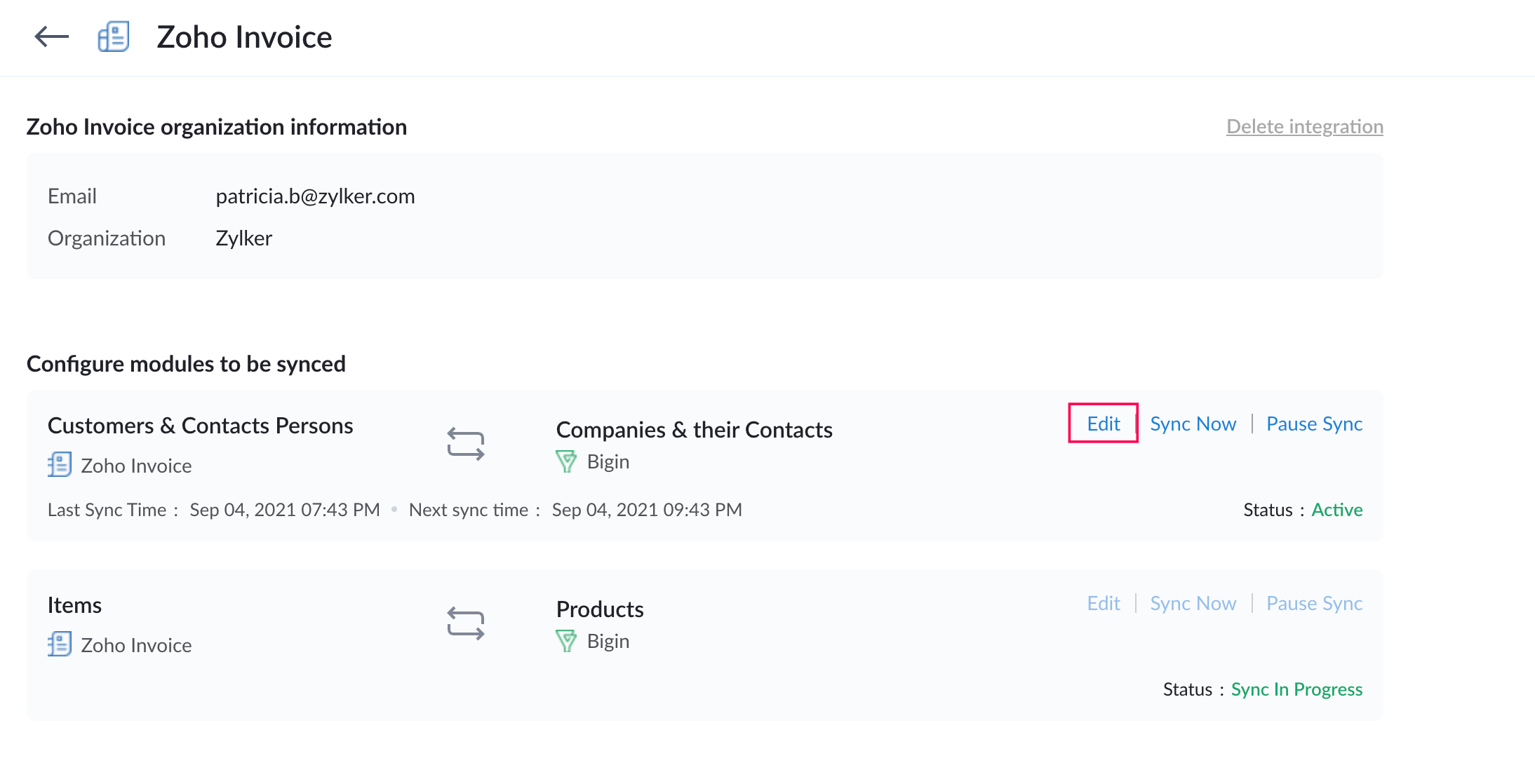1535x784 pixels.
Task: Pause Sync for the Items module
Action: point(1314,603)
